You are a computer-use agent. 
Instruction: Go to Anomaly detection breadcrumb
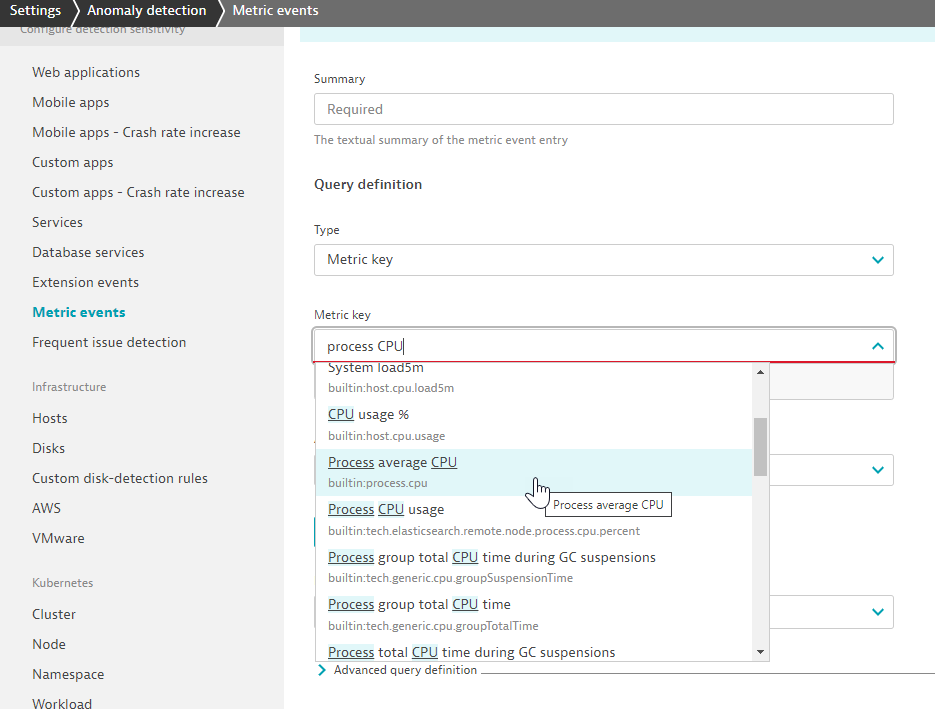pos(146,11)
